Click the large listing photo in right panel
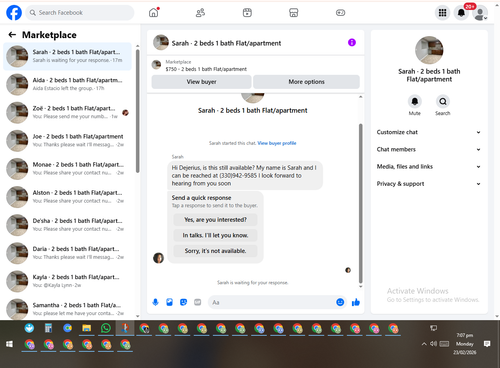Image resolution: width=500 pixels, height=368 pixels. click(x=429, y=50)
